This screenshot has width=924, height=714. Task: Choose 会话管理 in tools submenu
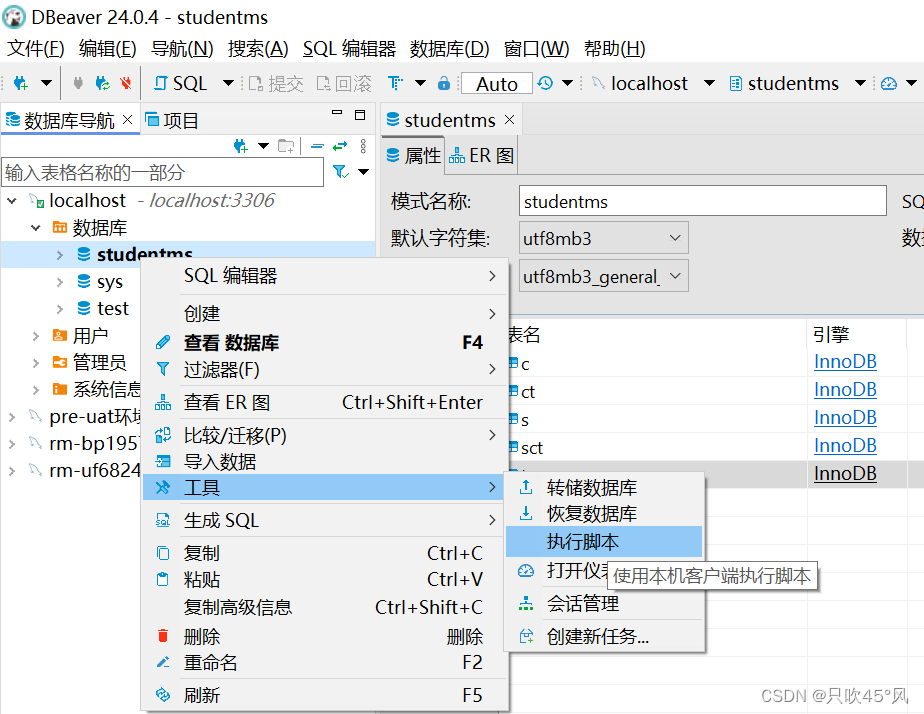click(604, 604)
